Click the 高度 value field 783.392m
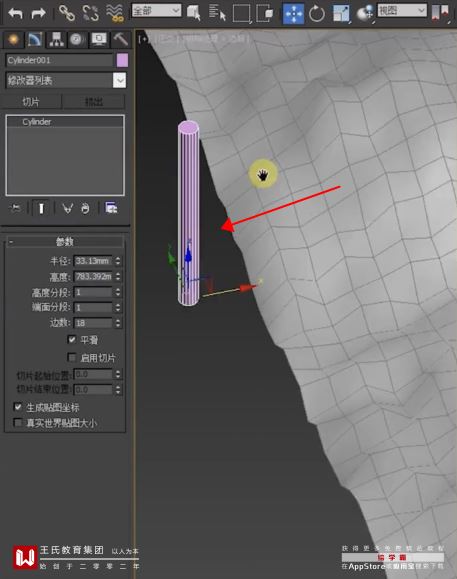 (x=93, y=277)
